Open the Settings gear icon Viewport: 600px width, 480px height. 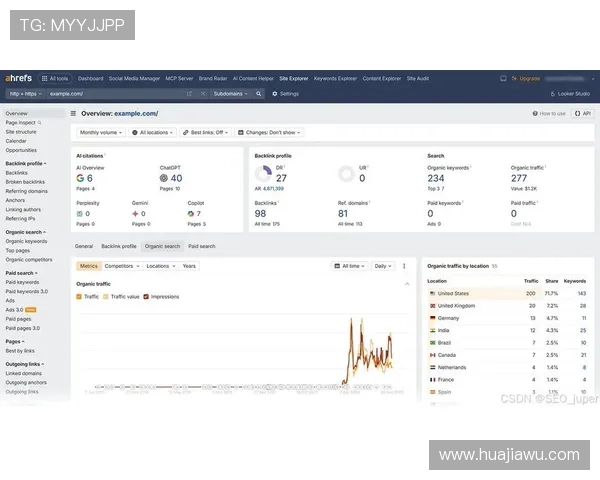tap(275, 93)
